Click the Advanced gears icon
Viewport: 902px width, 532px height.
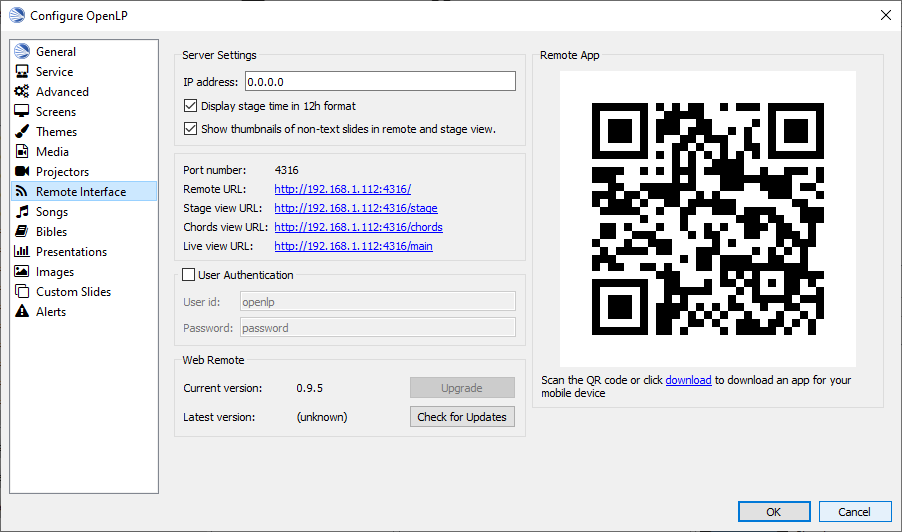(x=22, y=91)
